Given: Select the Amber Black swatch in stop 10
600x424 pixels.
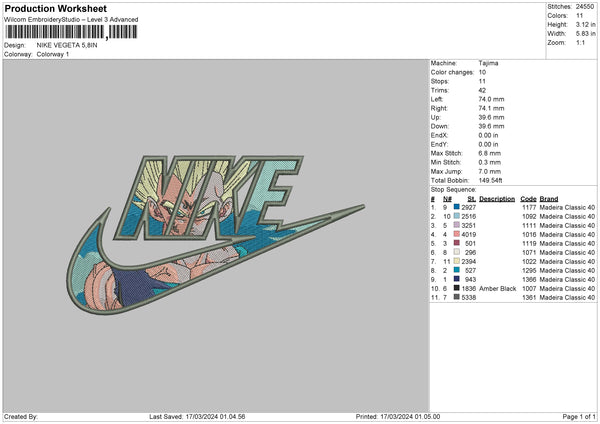Looking at the screenshot, I should point(457,288).
